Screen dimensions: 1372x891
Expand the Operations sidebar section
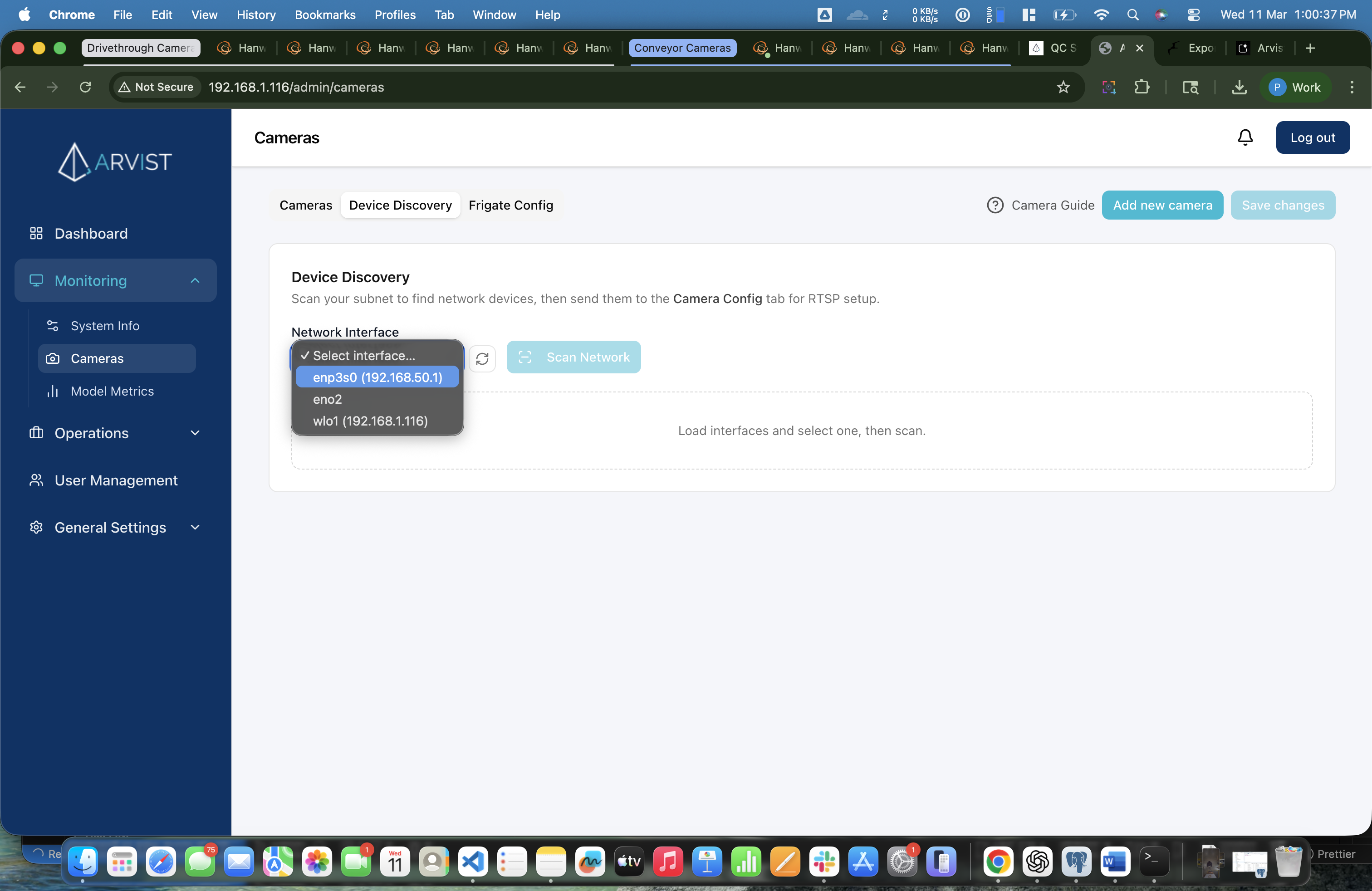point(195,433)
